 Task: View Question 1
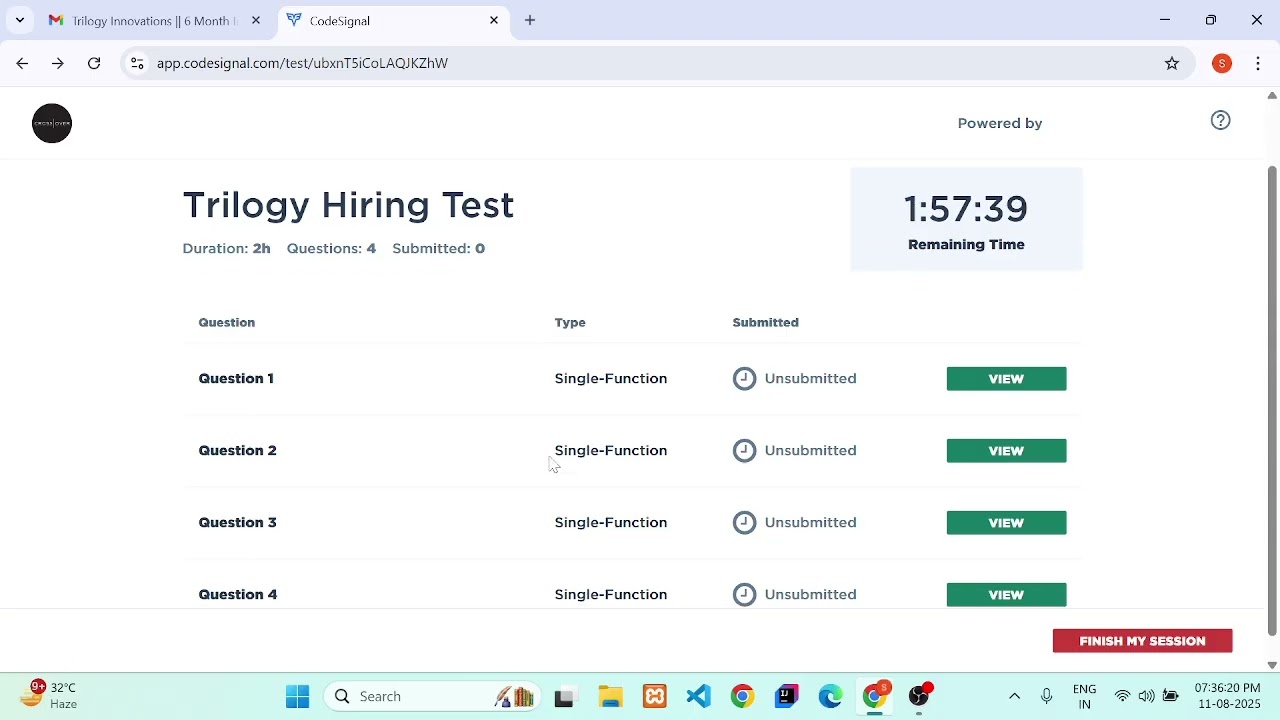[1006, 379]
